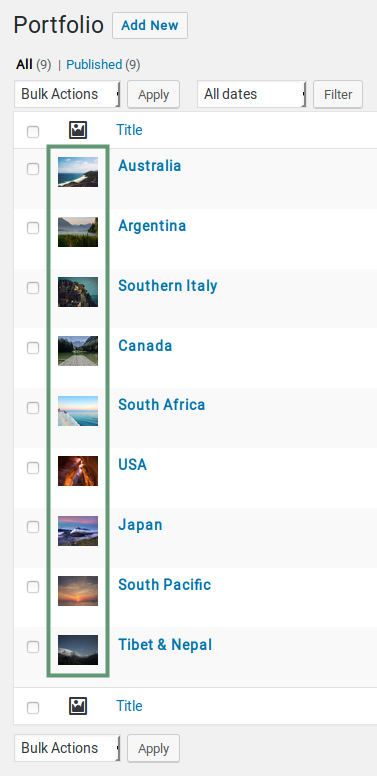This screenshot has width=377, height=776.
Task: Open the Australia coastline thumbnail
Action: pos(78,172)
